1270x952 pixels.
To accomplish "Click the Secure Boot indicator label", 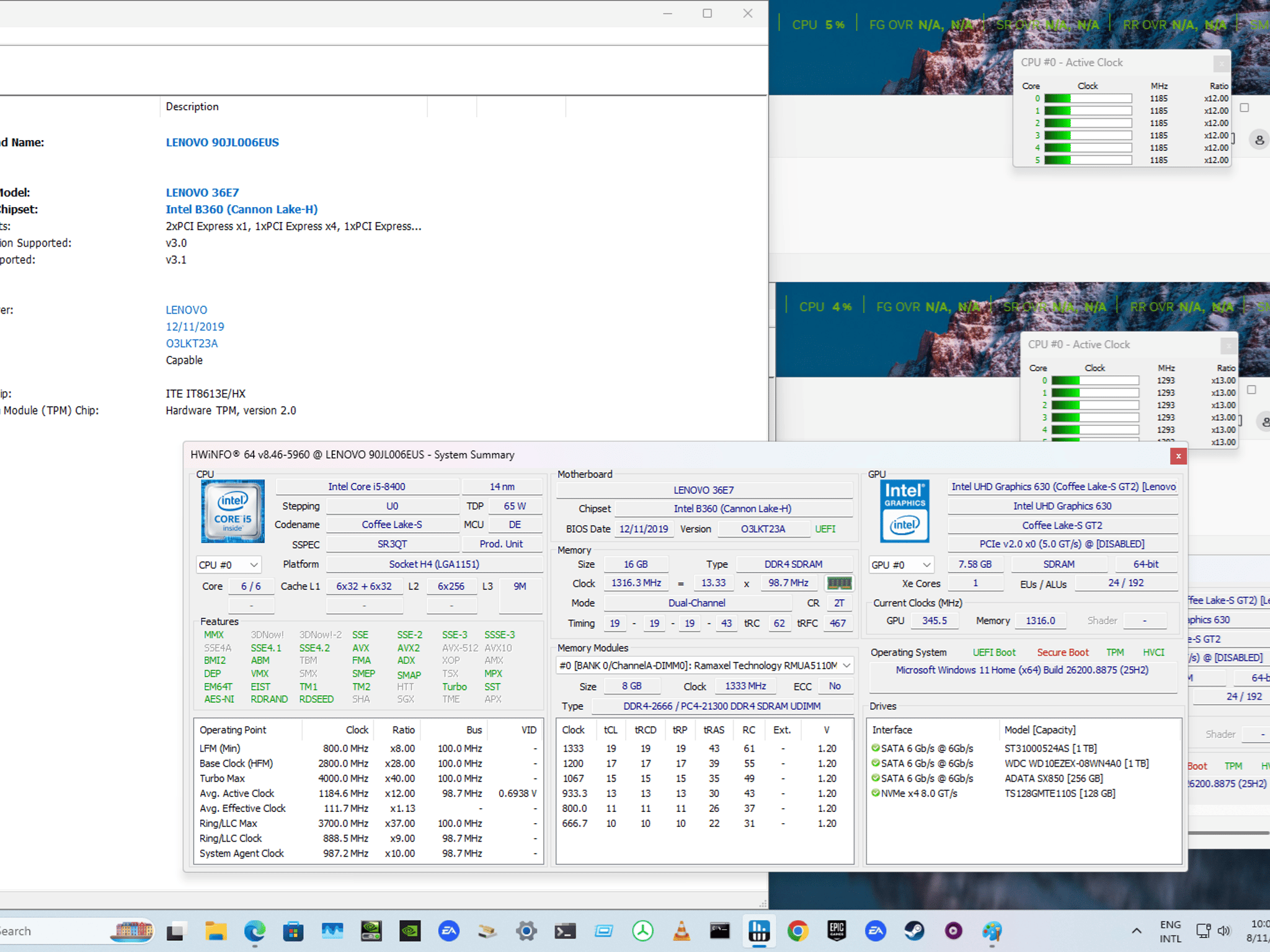I will coord(1063,653).
